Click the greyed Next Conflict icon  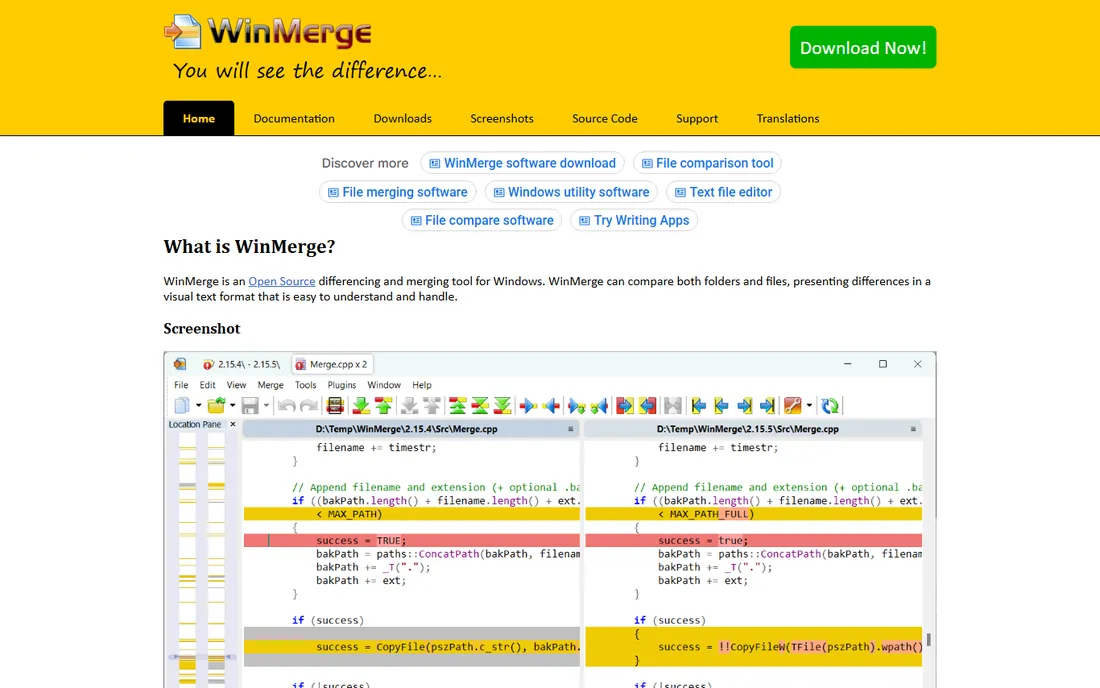[409, 405]
